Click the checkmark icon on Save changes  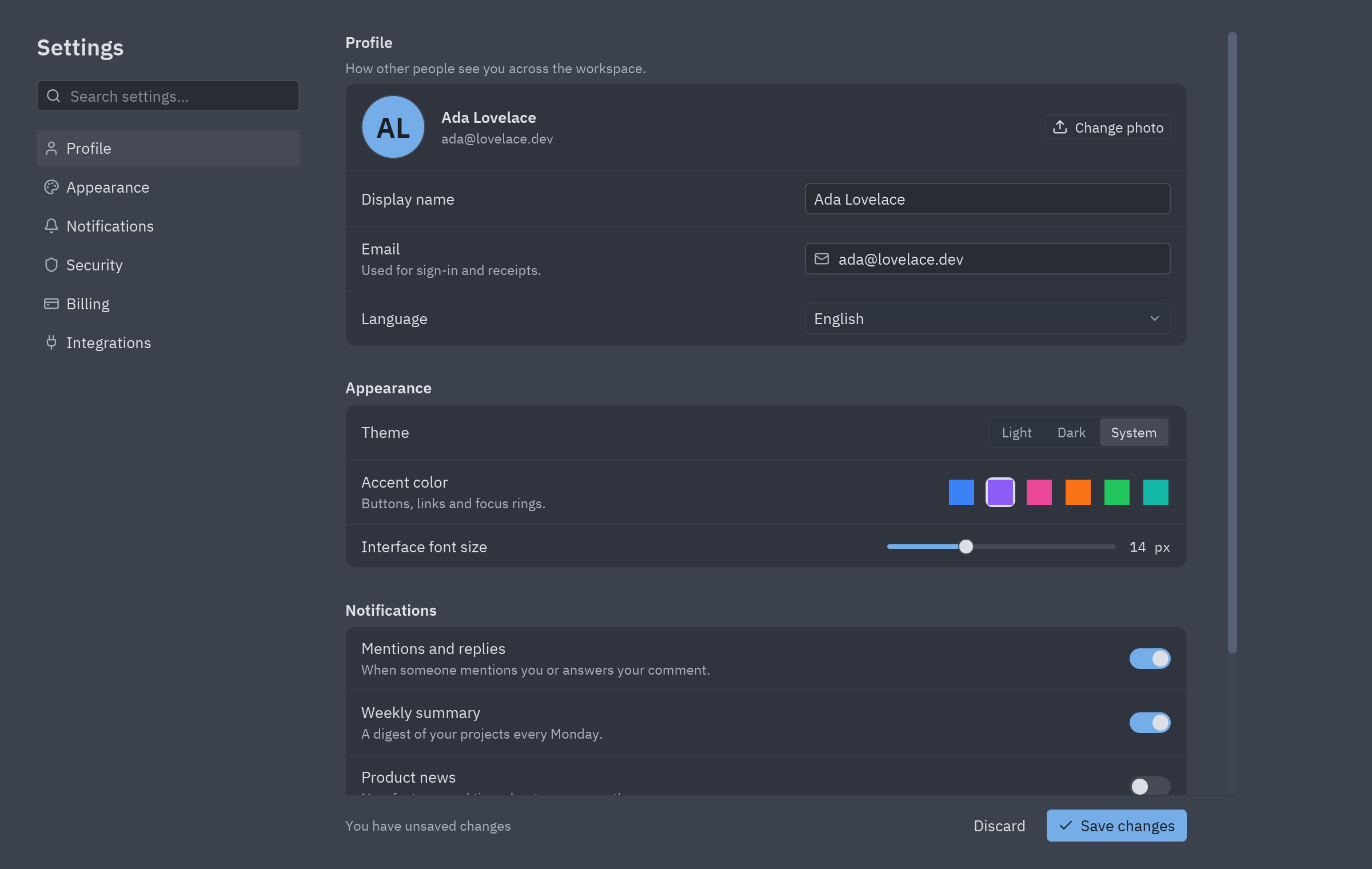[x=1066, y=826]
